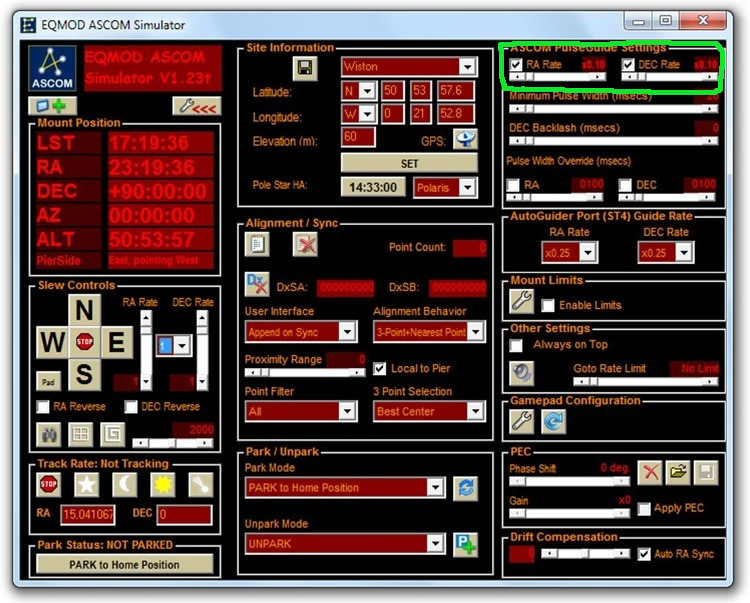The height and width of the screenshot is (603, 750).
Task: Check the Always on Top checkbox
Action: (516, 345)
